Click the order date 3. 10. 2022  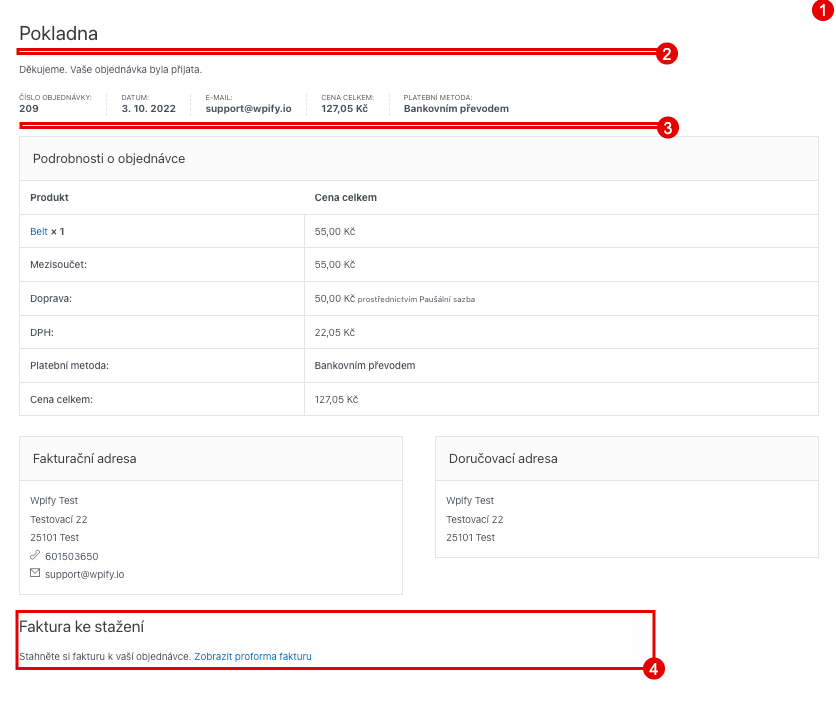pos(148,108)
